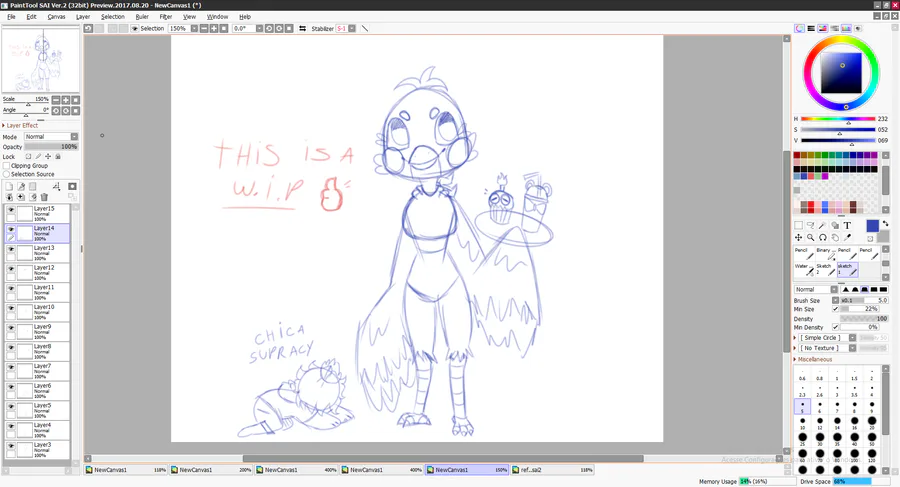Swap foreground and background colors
Screen dimensions: 900x487
click(x=885, y=223)
